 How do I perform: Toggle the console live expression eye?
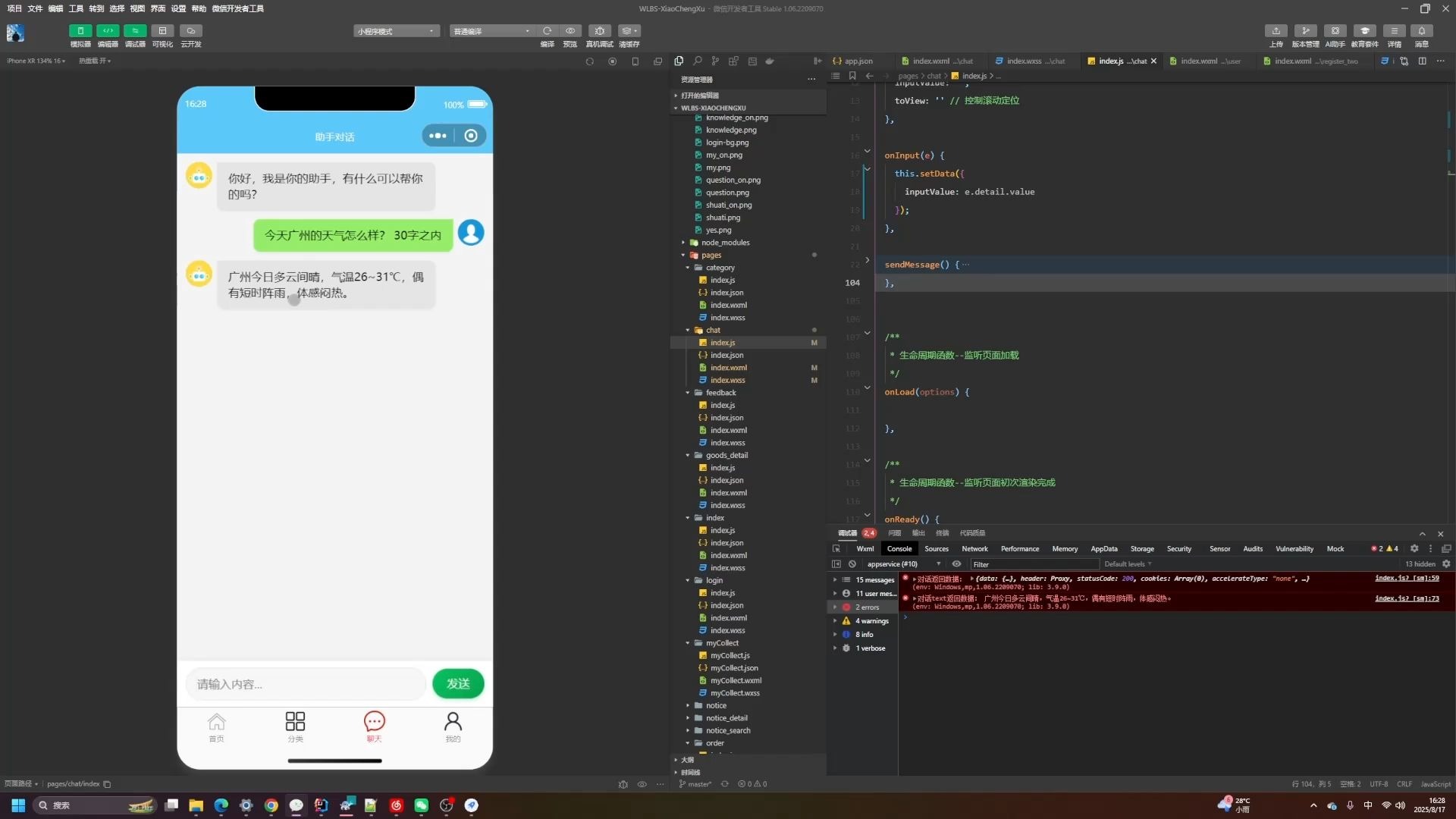[956, 564]
